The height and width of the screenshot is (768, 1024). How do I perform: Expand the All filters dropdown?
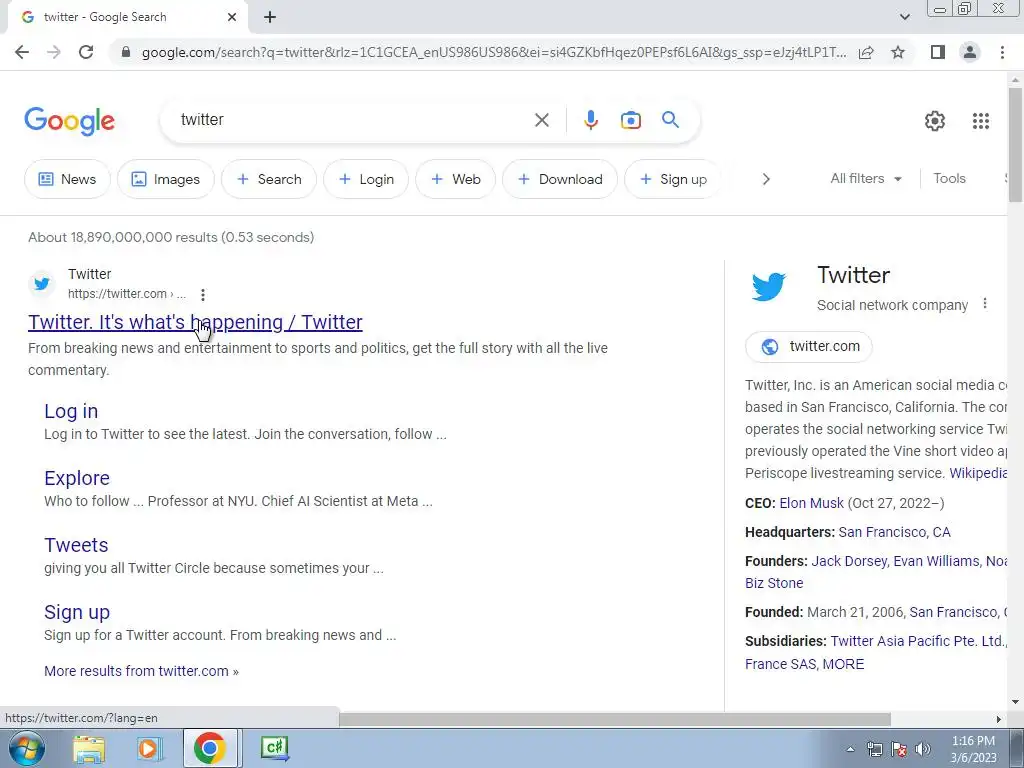866,178
